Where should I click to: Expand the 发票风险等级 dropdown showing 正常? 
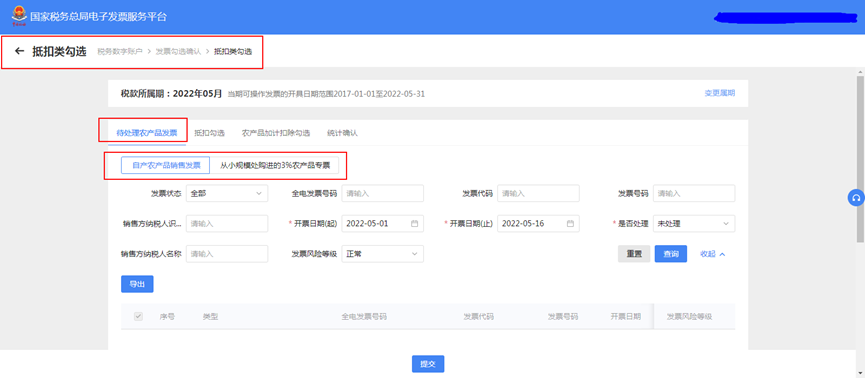click(382, 254)
